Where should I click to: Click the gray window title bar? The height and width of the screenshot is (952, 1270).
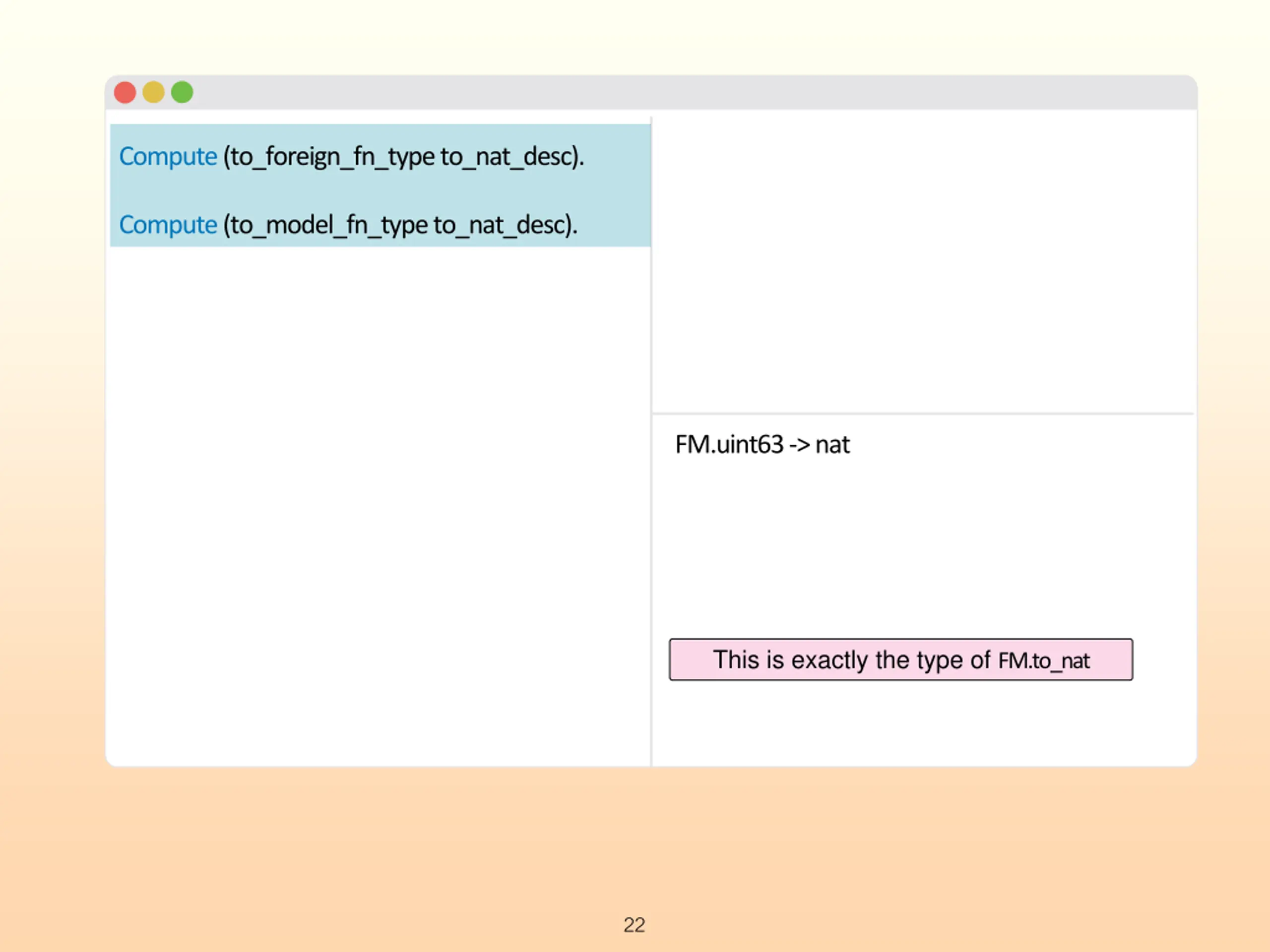[651, 92]
